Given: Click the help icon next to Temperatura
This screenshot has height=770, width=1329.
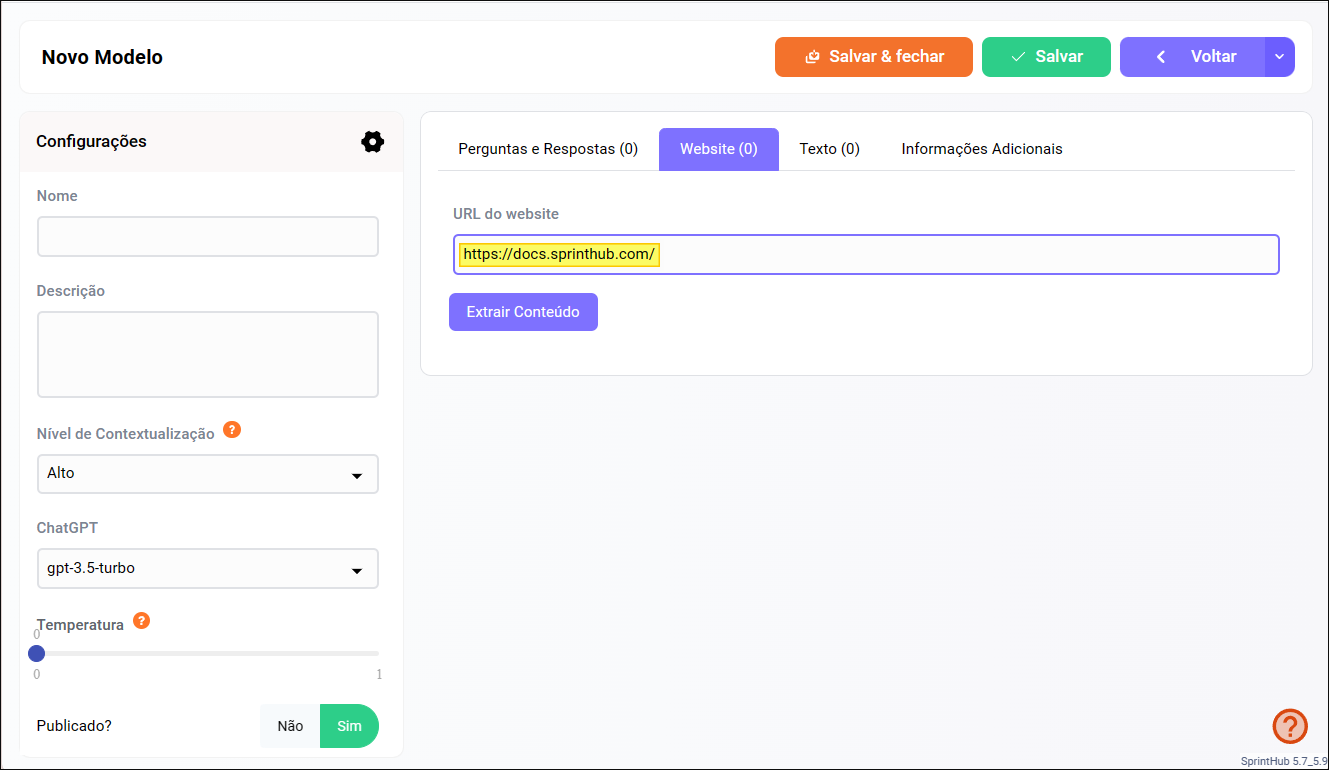Looking at the screenshot, I should click(x=141, y=621).
